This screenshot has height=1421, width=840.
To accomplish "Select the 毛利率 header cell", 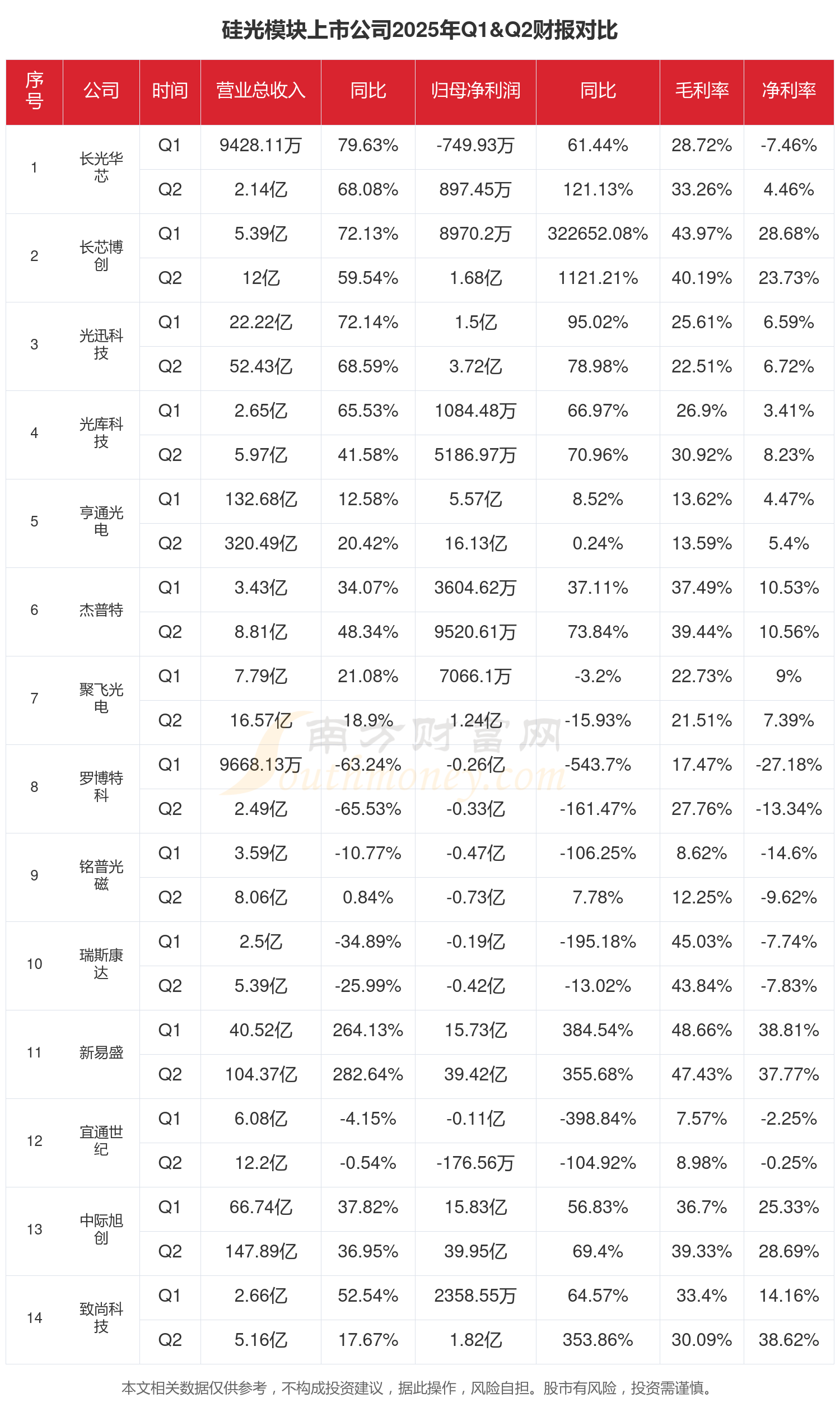I will coord(701,91).
